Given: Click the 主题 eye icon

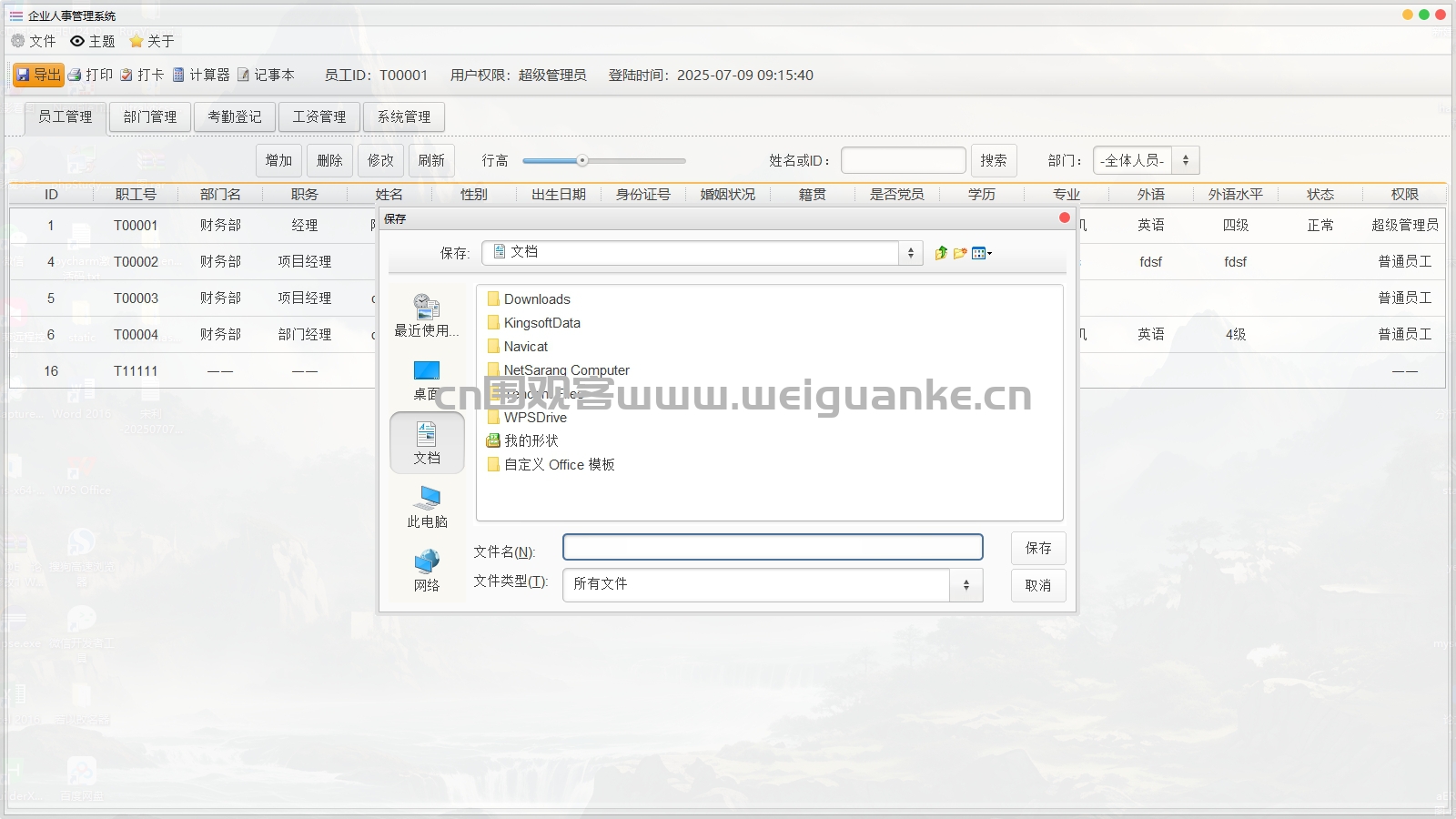Looking at the screenshot, I should [77, 41].
